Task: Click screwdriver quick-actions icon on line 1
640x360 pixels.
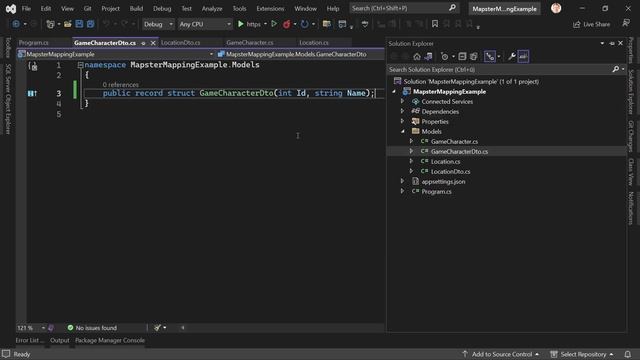Action: point(33,66)
